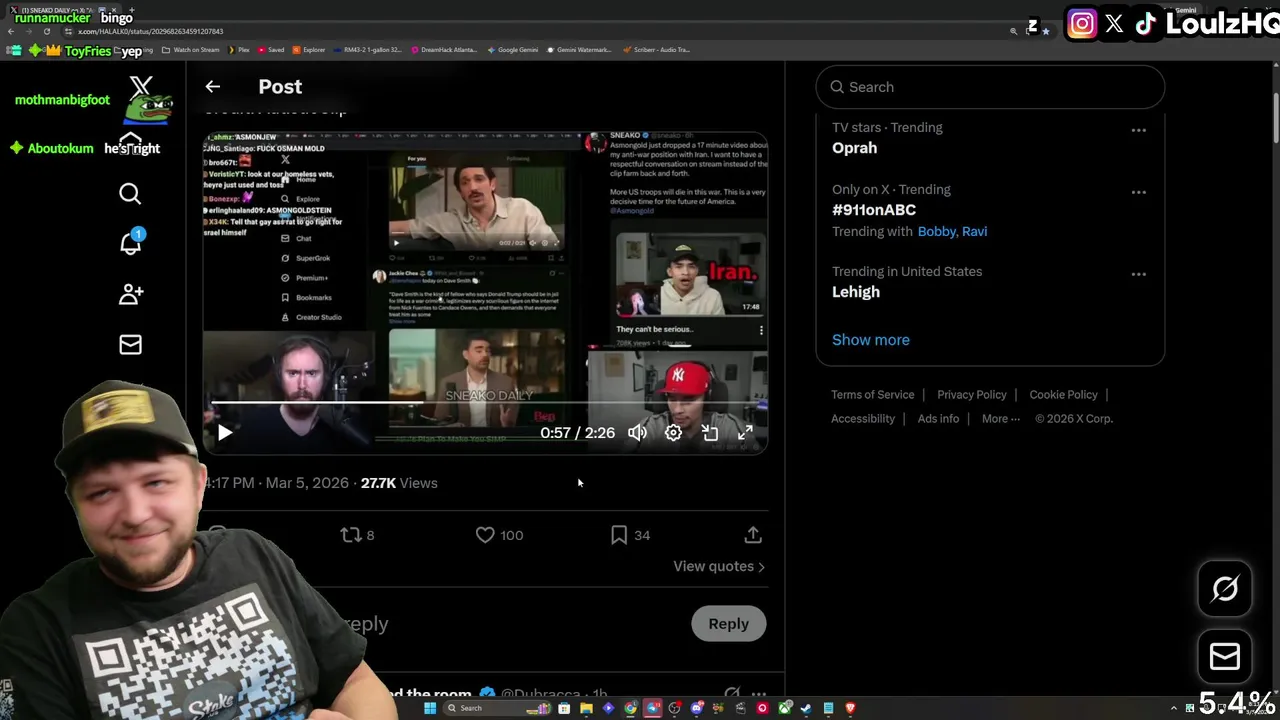1280x720 pixels.
Task: Open the Bobby, Ravi trending link
Action: coord(952,231)
